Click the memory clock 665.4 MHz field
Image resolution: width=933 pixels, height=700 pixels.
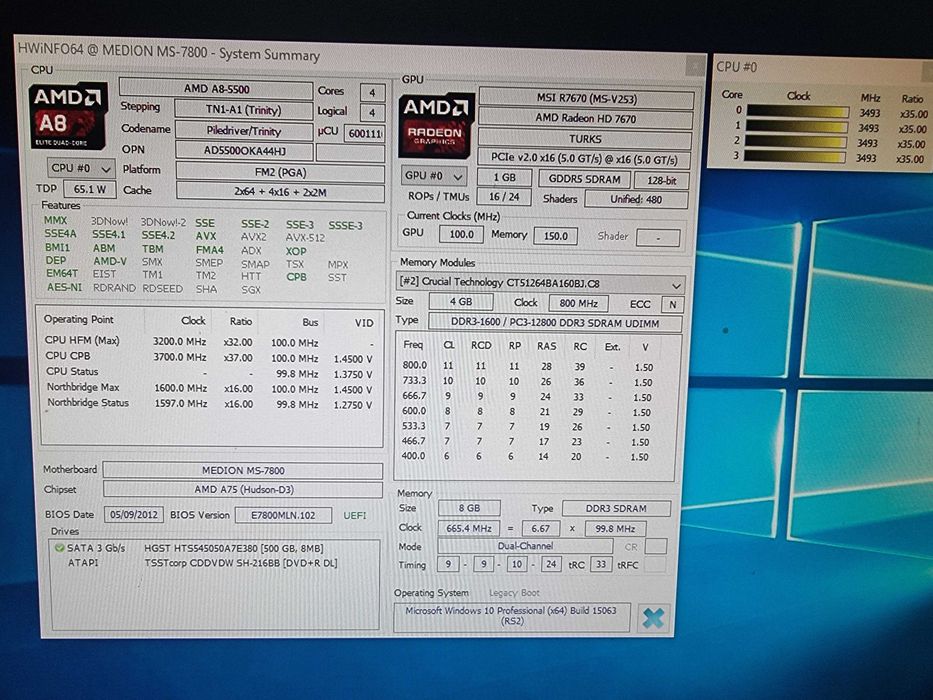click(469, 528)
